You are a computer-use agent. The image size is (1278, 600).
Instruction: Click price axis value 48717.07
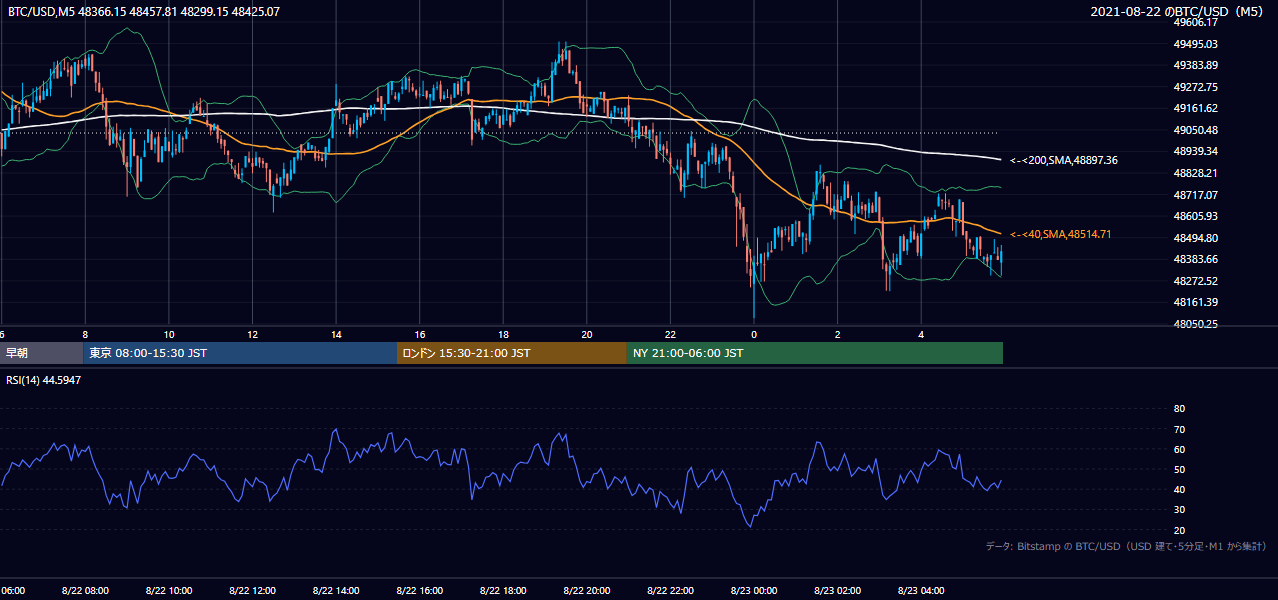(x=1196, y=195)
